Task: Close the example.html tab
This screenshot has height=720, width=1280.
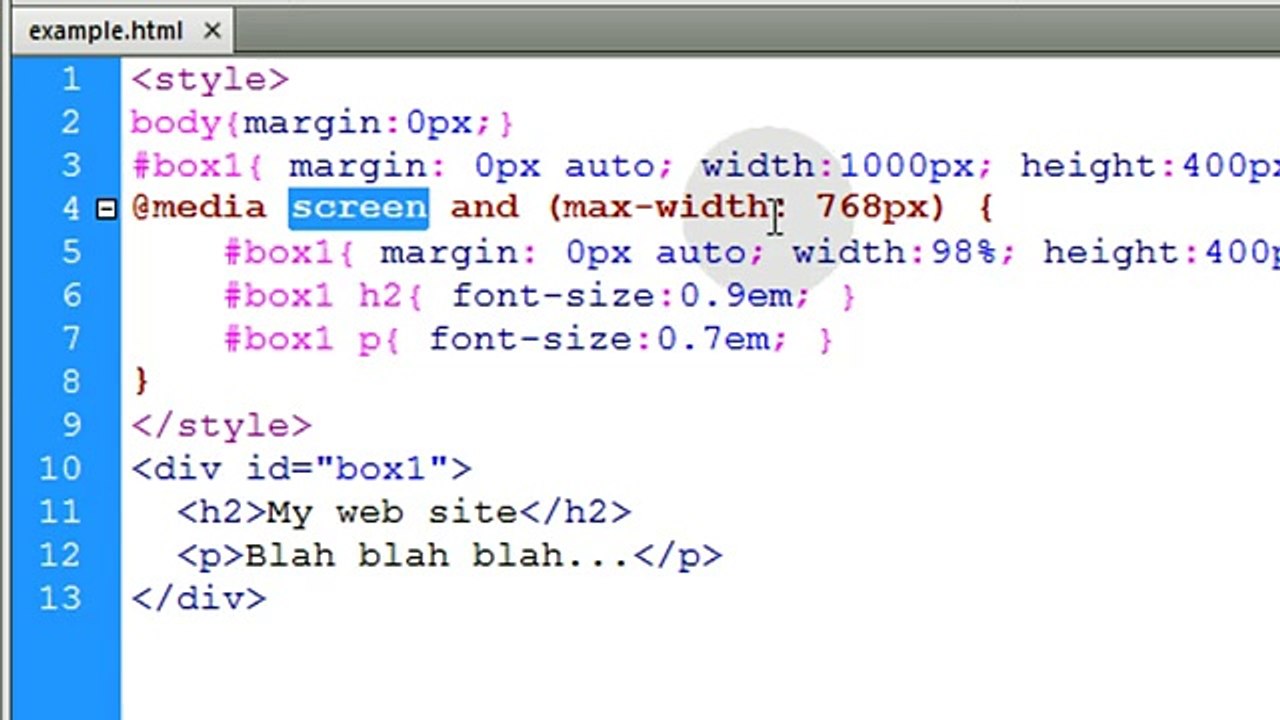Action: 212,32
